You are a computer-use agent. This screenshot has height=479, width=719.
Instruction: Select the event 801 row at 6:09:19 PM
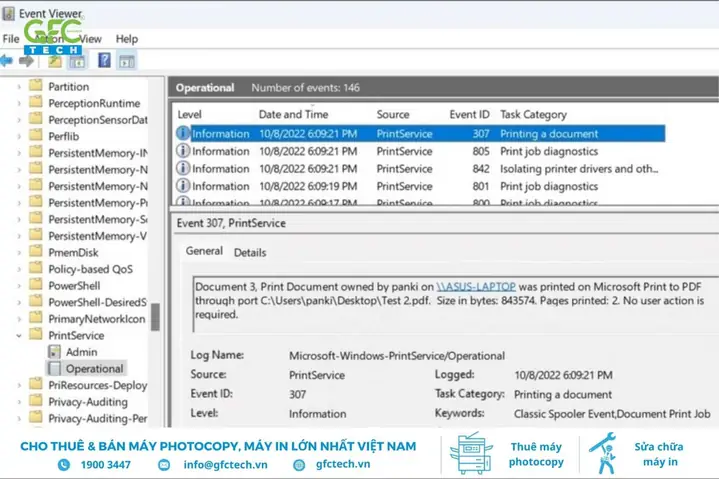tap(420, 186)
